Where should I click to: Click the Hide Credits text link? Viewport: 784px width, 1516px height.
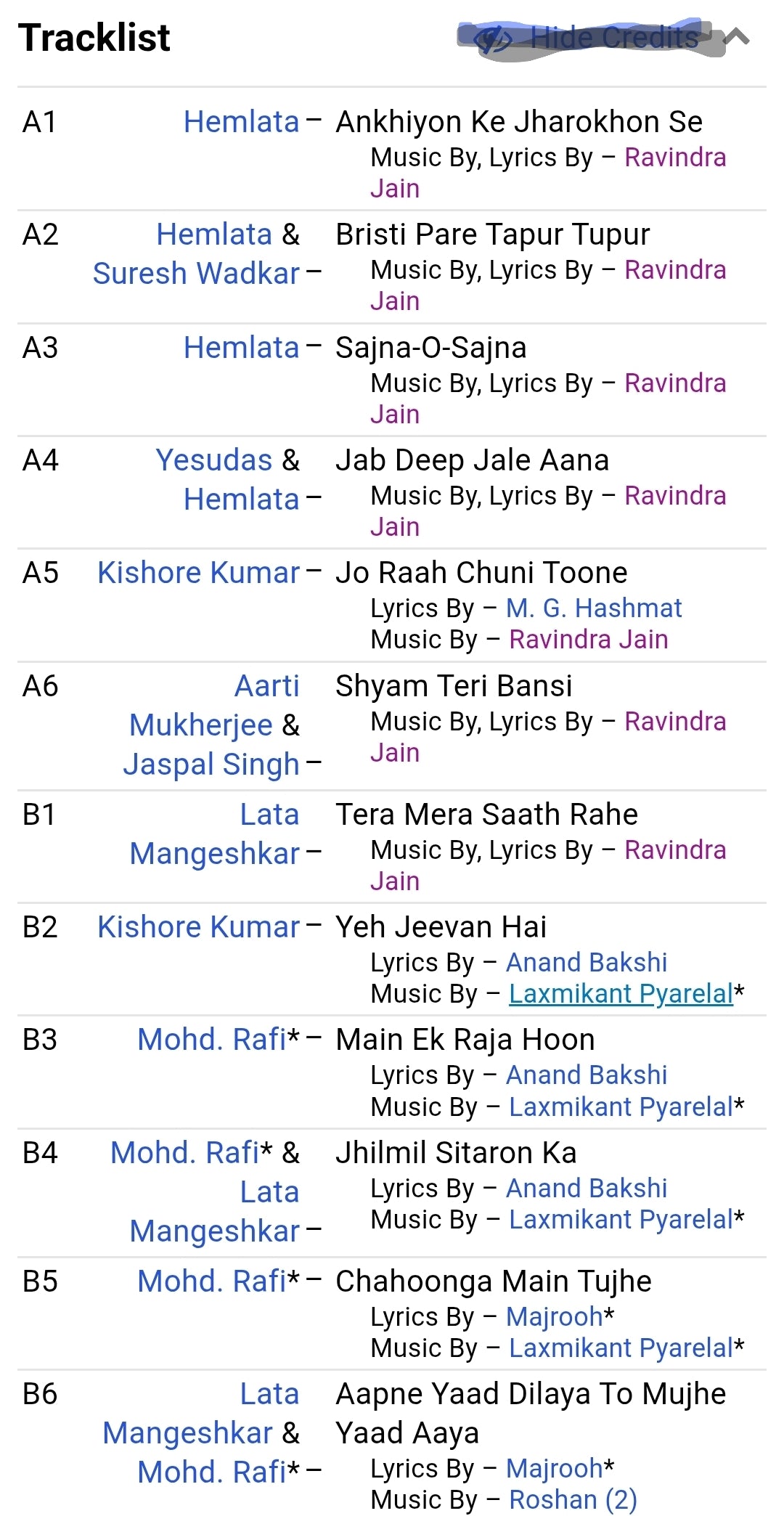pyautogui.click(x=613, y=38)
